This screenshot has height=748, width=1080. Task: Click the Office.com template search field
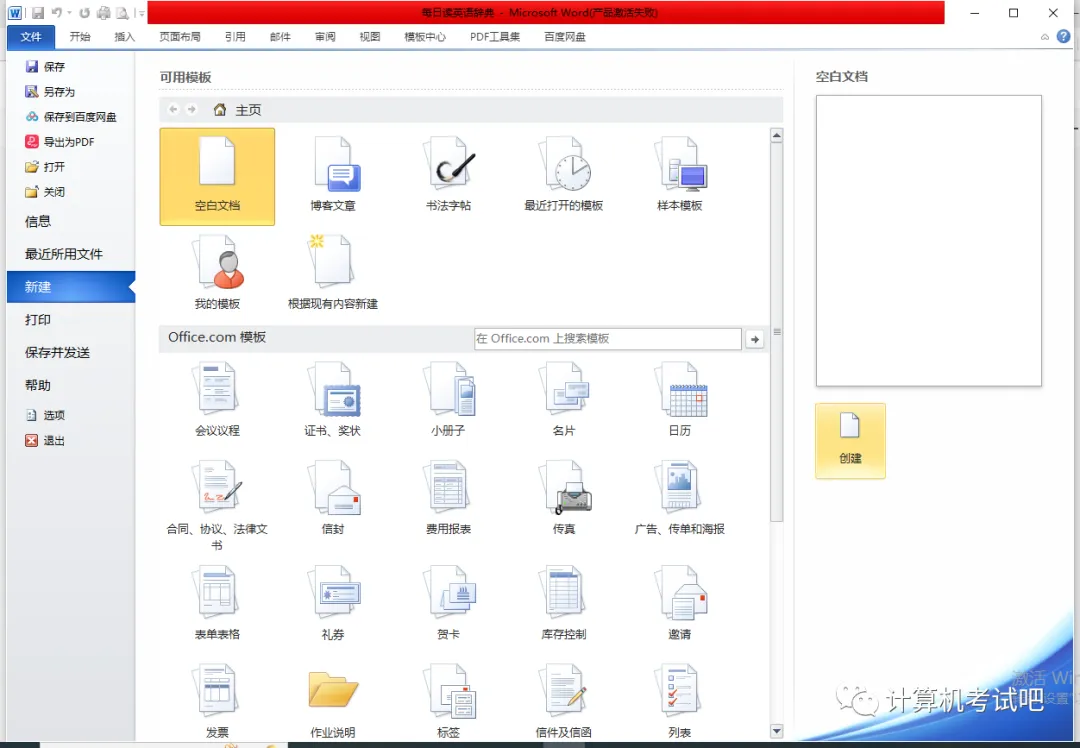tap(608, 339)
